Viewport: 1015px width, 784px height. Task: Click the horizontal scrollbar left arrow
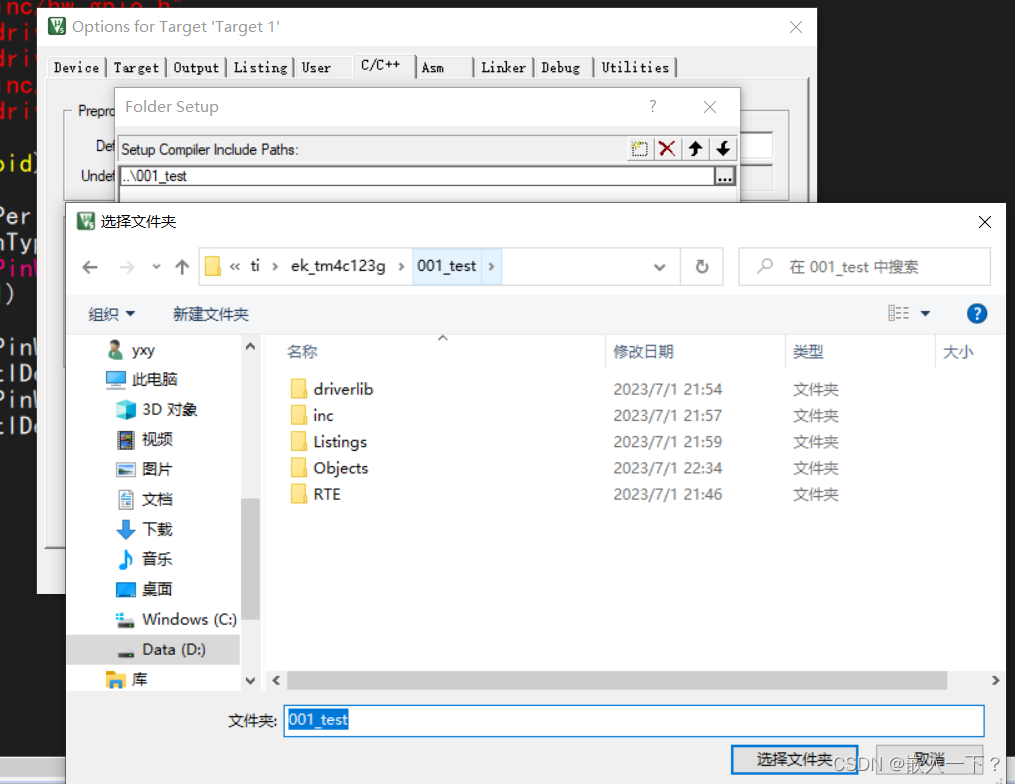coord(276,680)
